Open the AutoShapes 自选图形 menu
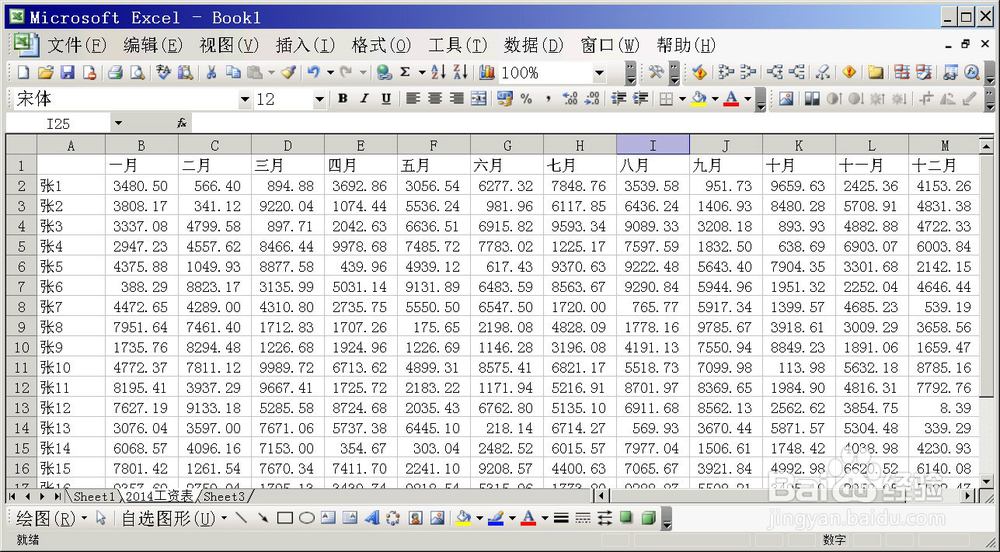 tap(174, 518)
